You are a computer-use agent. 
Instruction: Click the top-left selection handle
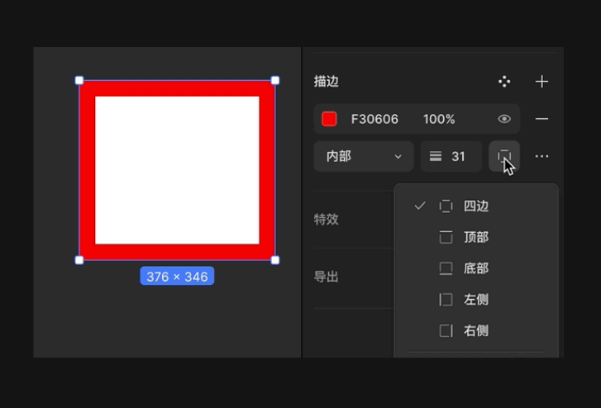(x=79, y=80)
